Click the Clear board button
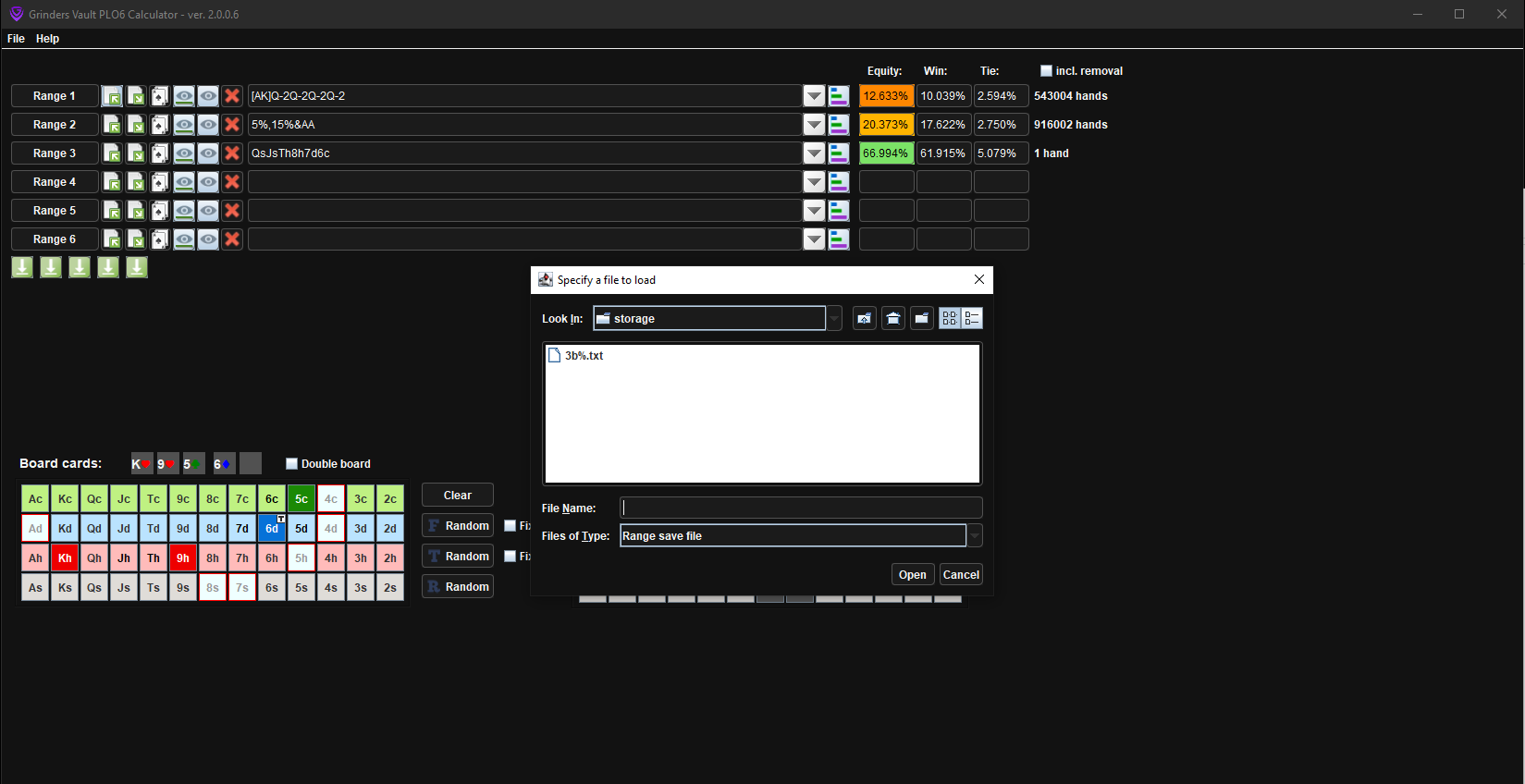1525x784 pixels. click(x=457, y=496)
